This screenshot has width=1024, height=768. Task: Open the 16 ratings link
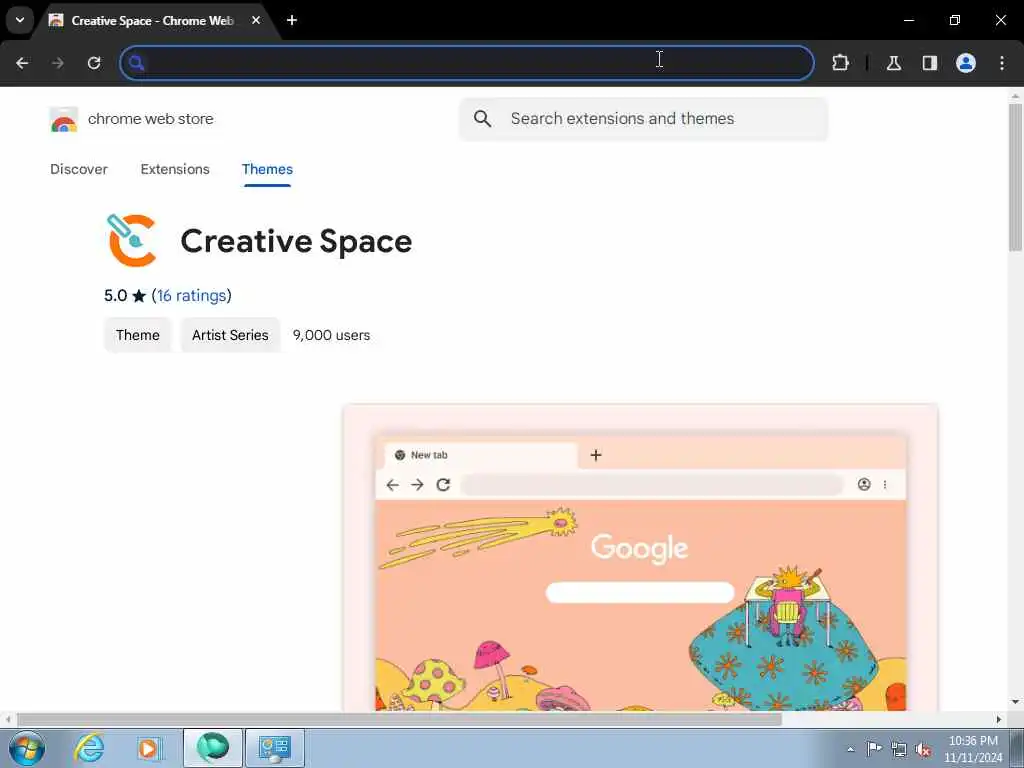point(191,295)
